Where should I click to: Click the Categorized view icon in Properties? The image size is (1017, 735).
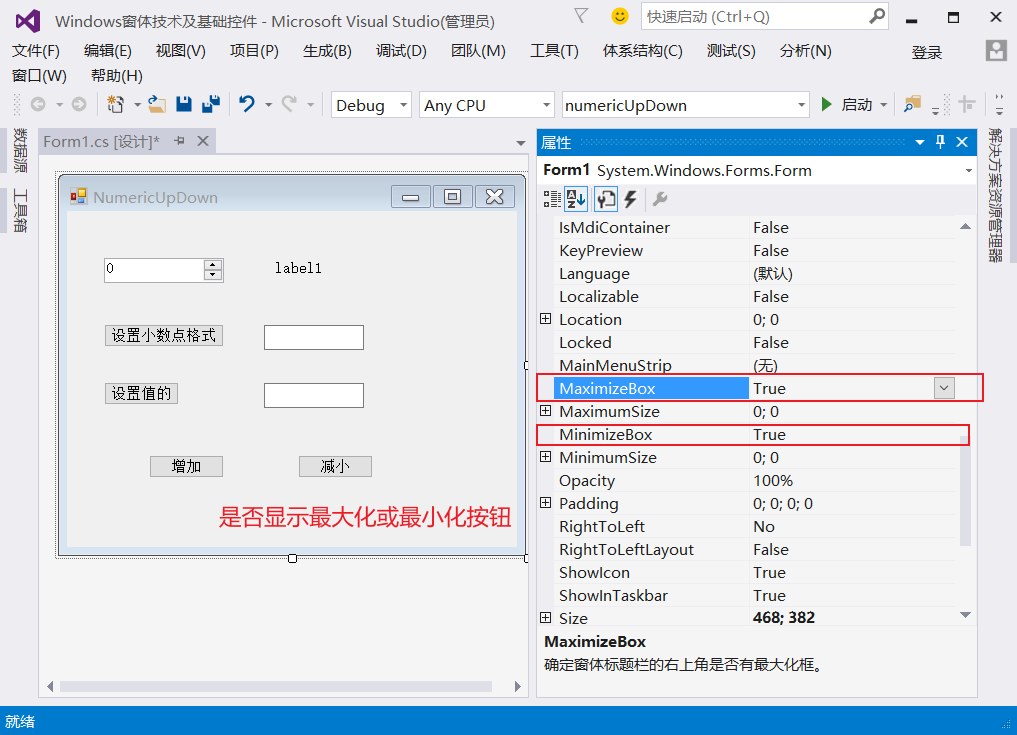552,199
